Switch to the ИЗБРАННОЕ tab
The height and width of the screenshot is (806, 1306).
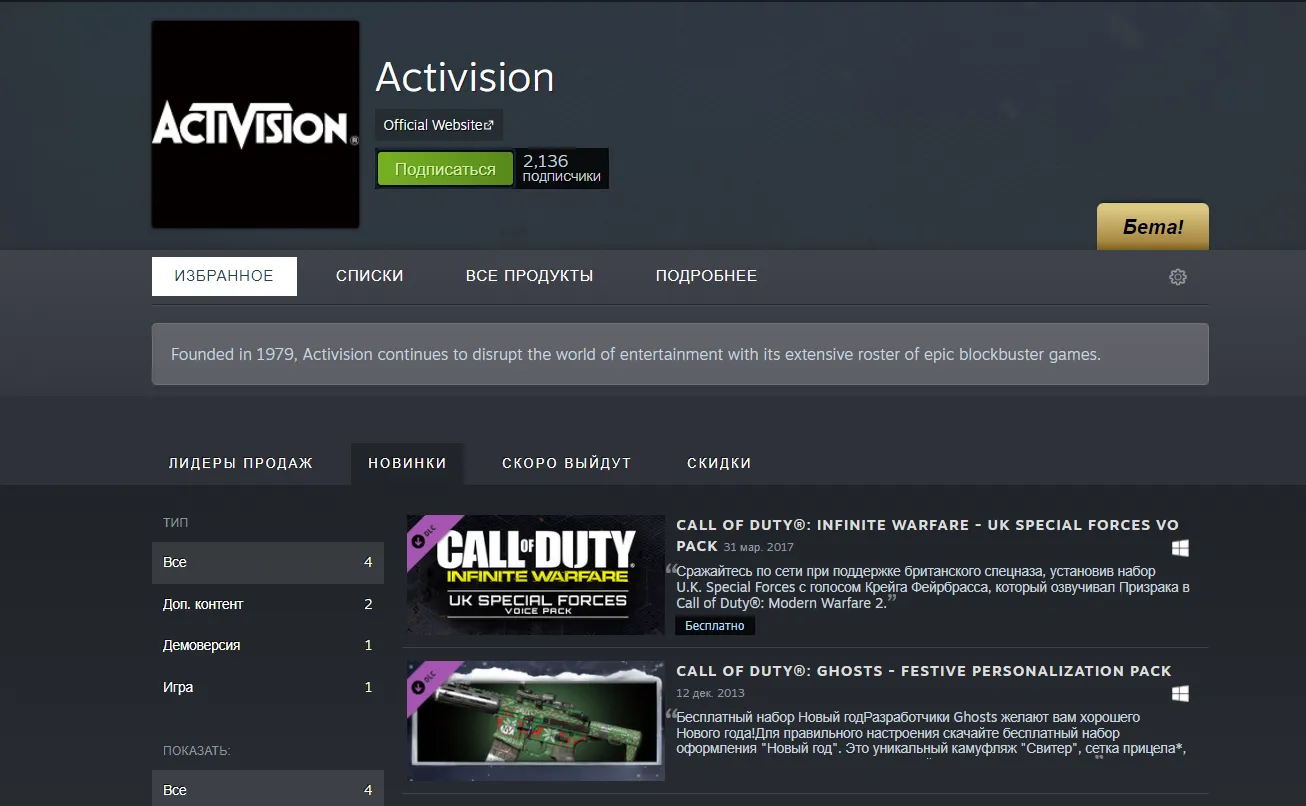pyautogui.click(x=224, y=276)
